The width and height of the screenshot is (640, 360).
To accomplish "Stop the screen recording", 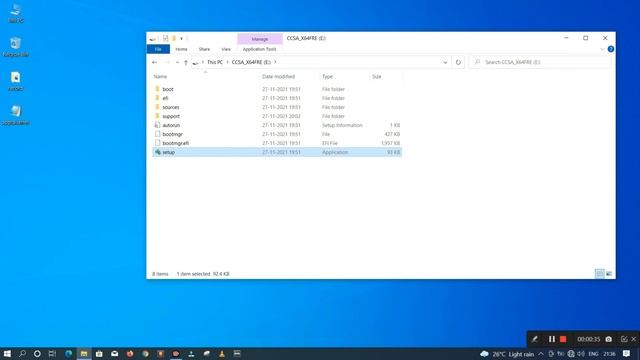I will pos(563,339).
